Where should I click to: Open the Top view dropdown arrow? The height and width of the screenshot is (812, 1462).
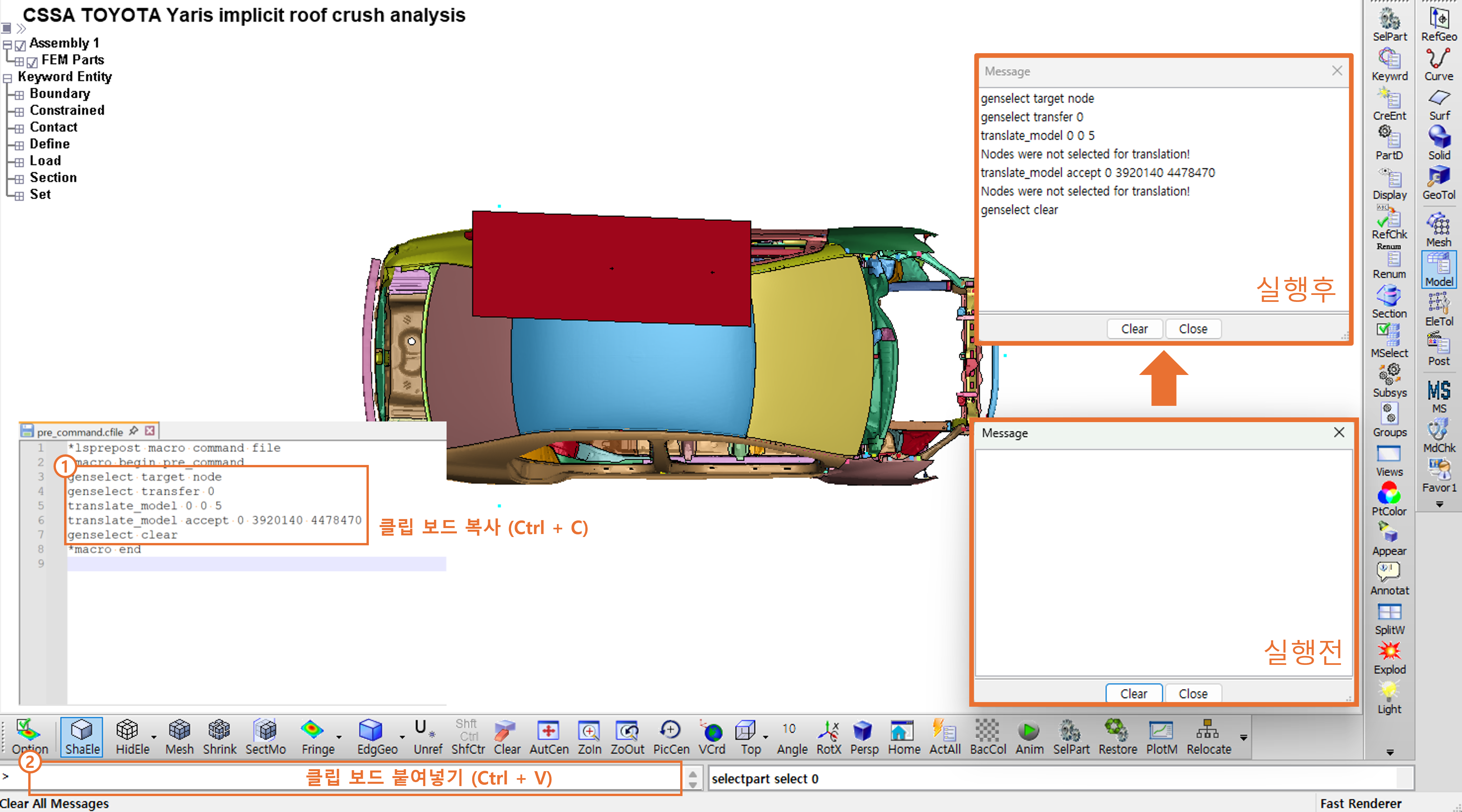click(766, 737)
